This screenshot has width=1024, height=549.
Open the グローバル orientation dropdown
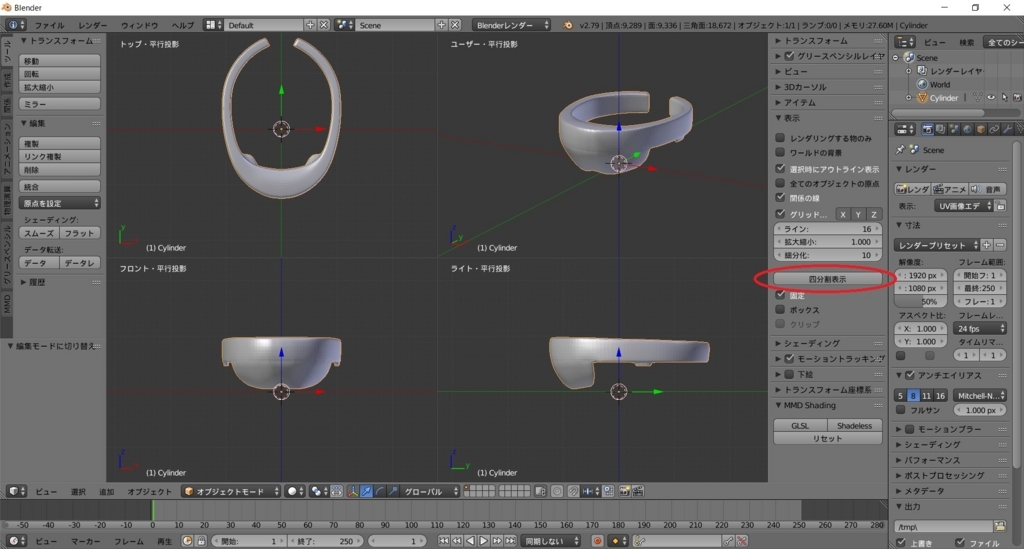(x=430, y=491)
